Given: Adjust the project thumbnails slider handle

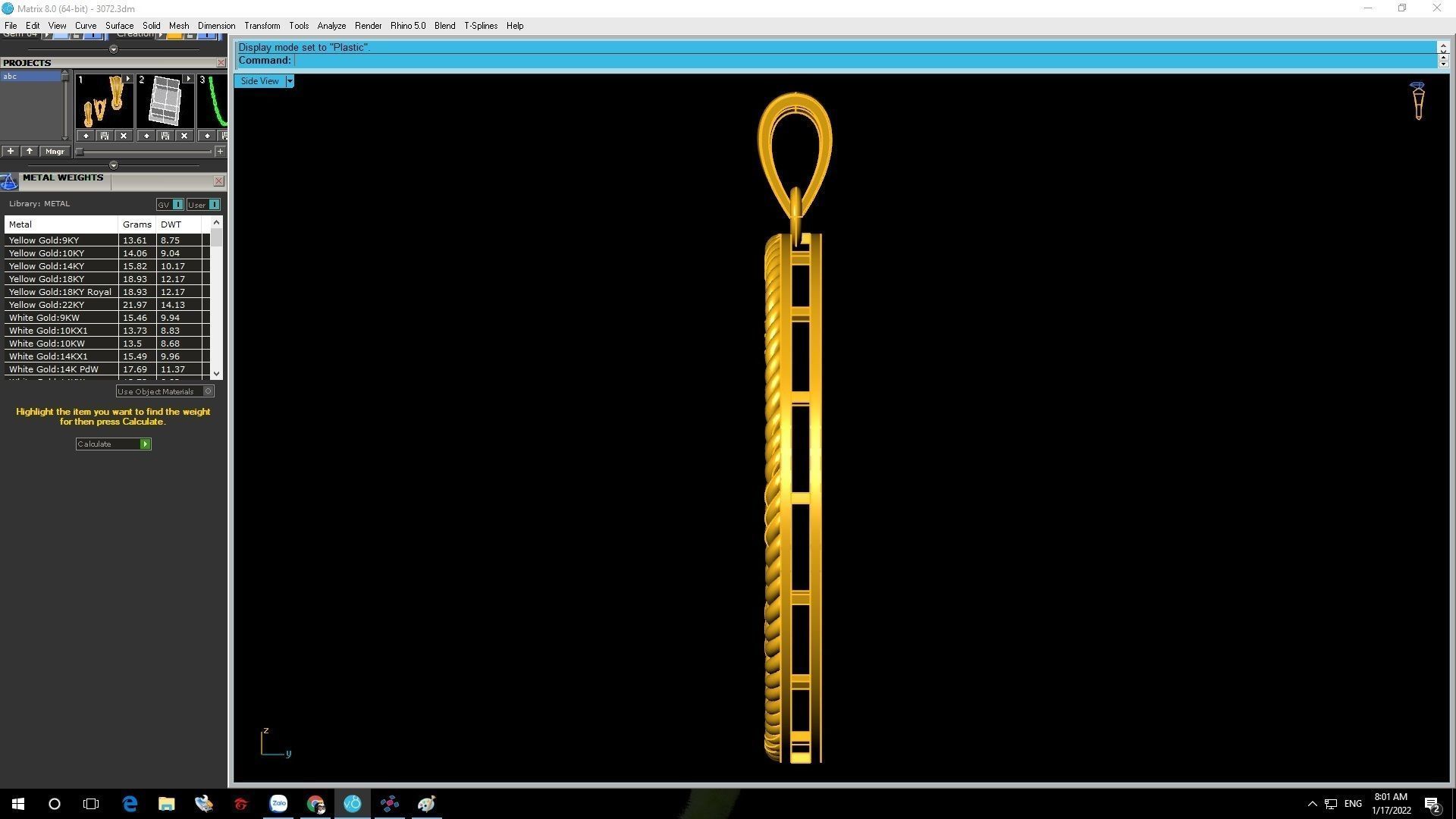Looking at the screenshot, I should tap(80, 152).
